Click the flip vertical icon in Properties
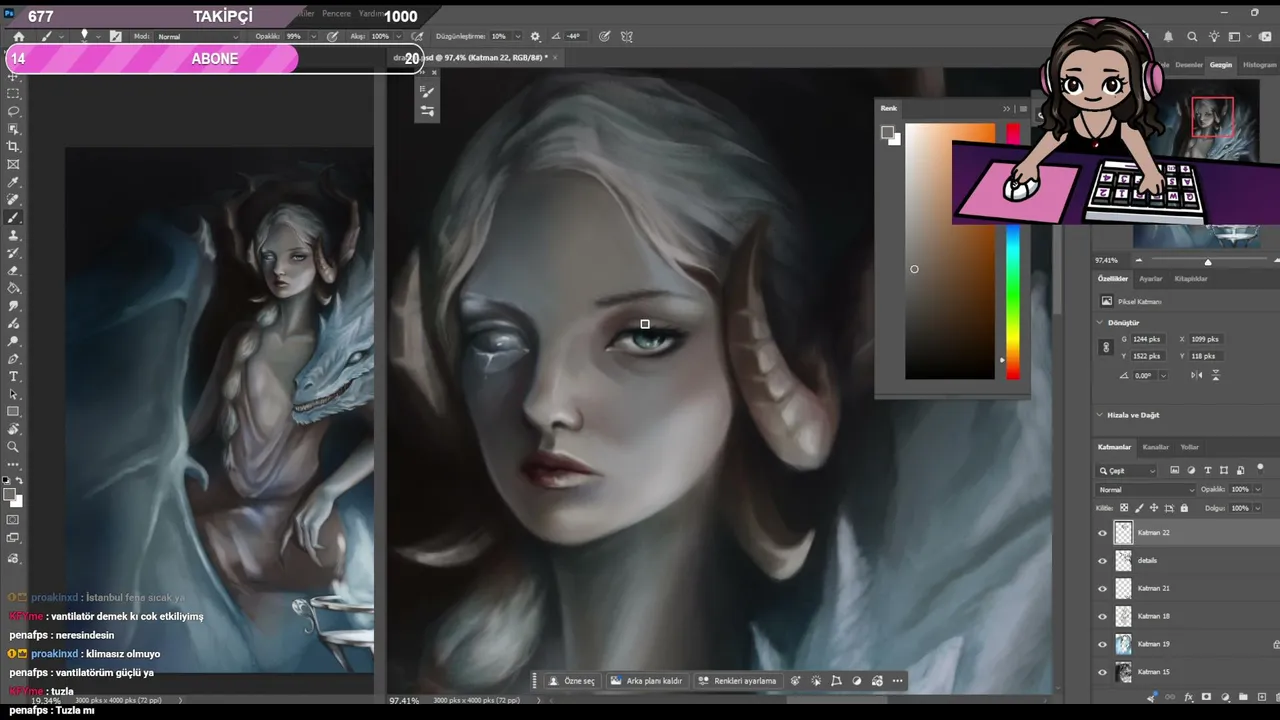The image size is (1280, 720). click(1216, 375)
